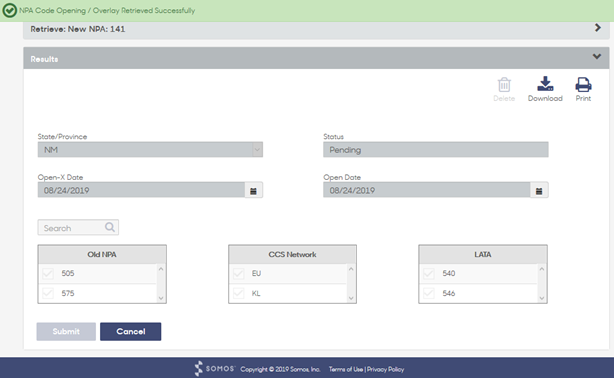Open the Open Date calendar picker

click(x=539, y=191)
